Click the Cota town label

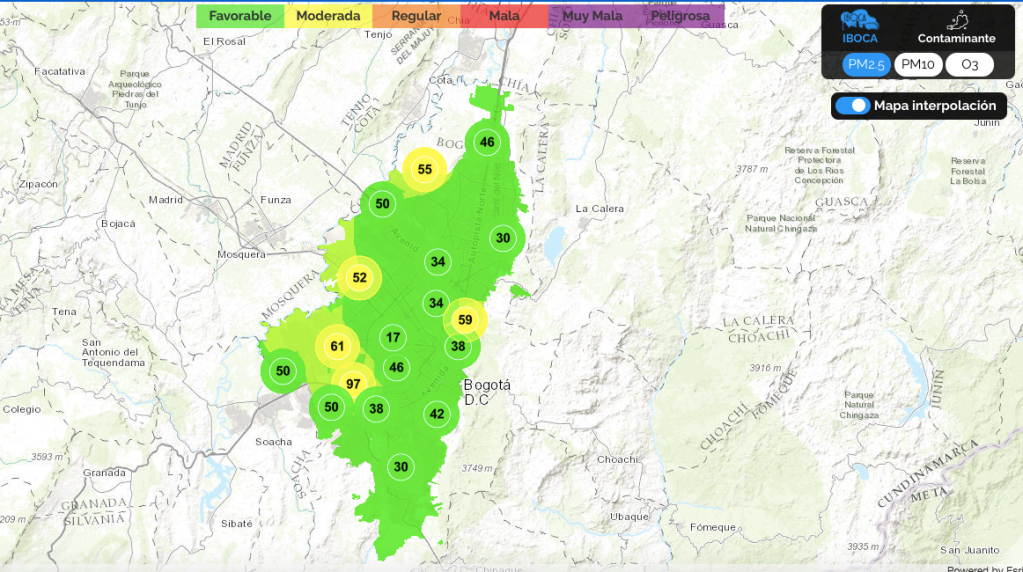440,80
